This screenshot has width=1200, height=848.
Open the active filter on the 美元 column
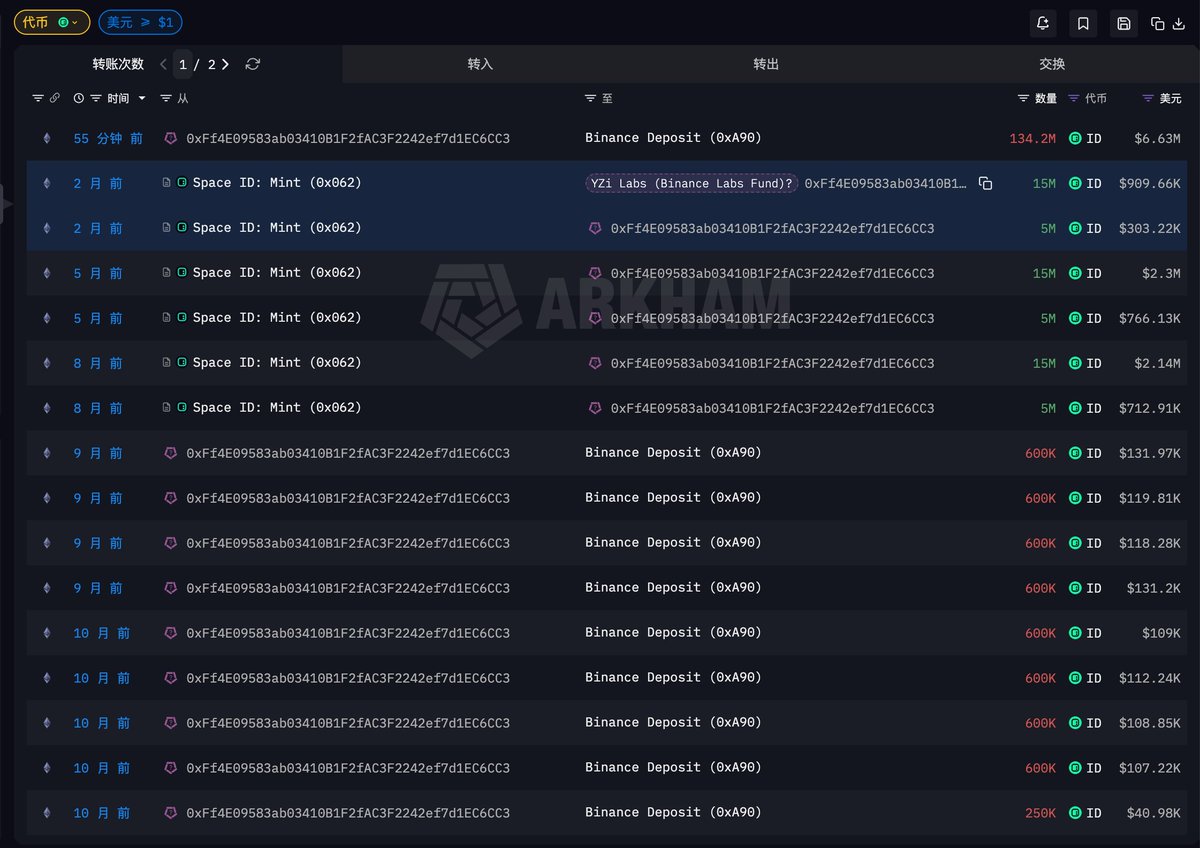1148,98
